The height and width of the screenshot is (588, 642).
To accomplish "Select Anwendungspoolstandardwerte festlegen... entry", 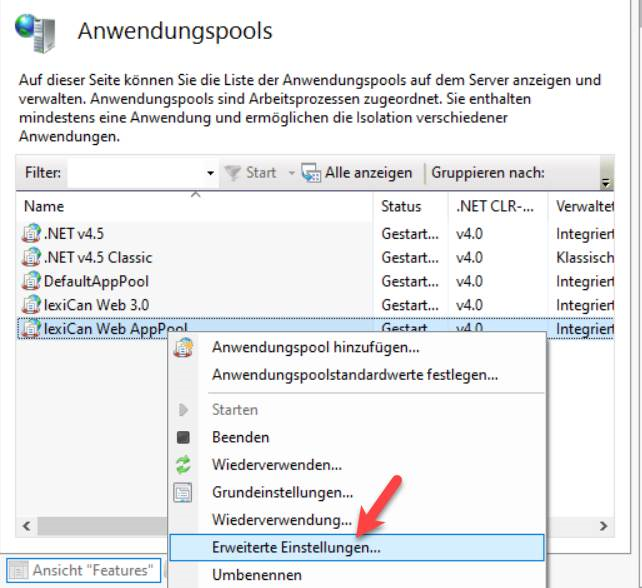I will point(354,375).
